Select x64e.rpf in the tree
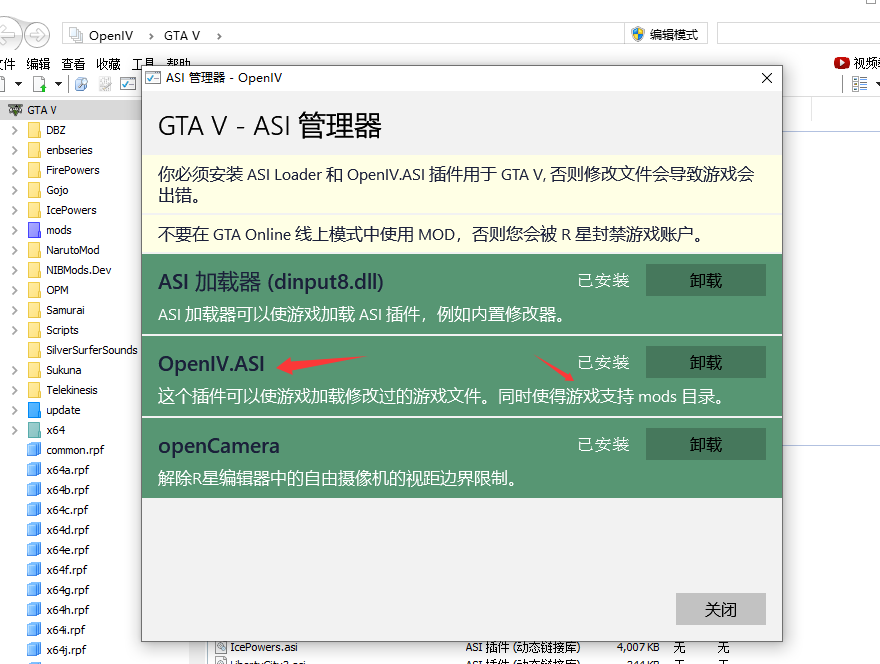Image resolution: width=880 pixels, height=664 pixels. (x=68, y=550)
